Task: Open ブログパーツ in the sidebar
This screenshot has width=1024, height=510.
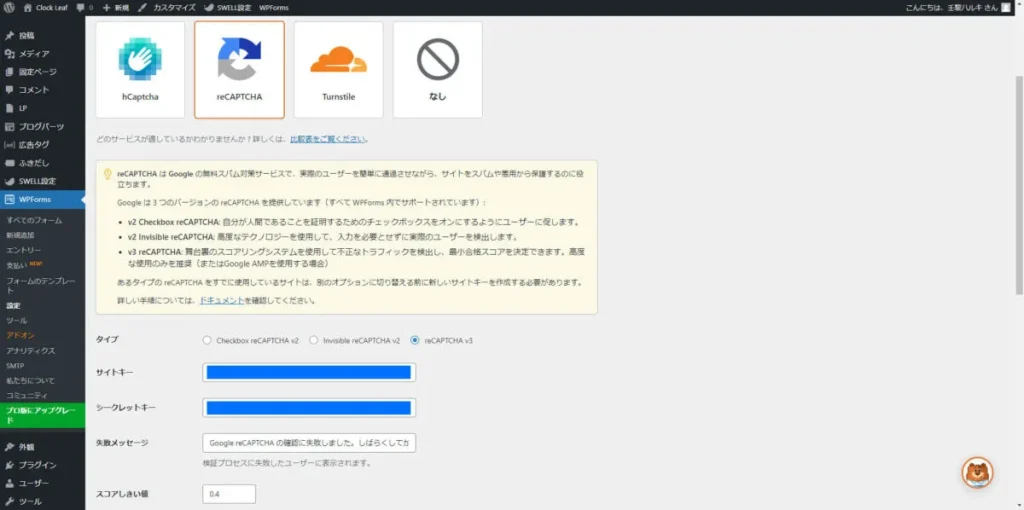Action: 42,127
